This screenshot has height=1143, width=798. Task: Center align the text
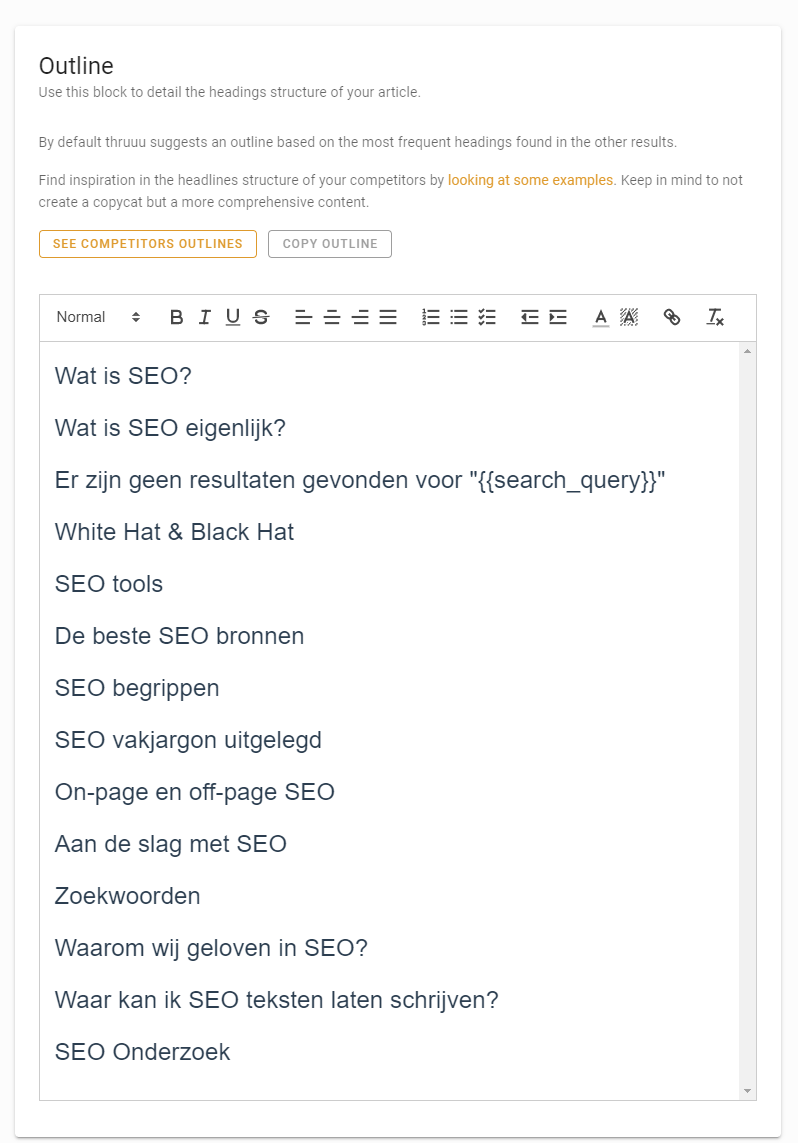click(332, 317)
